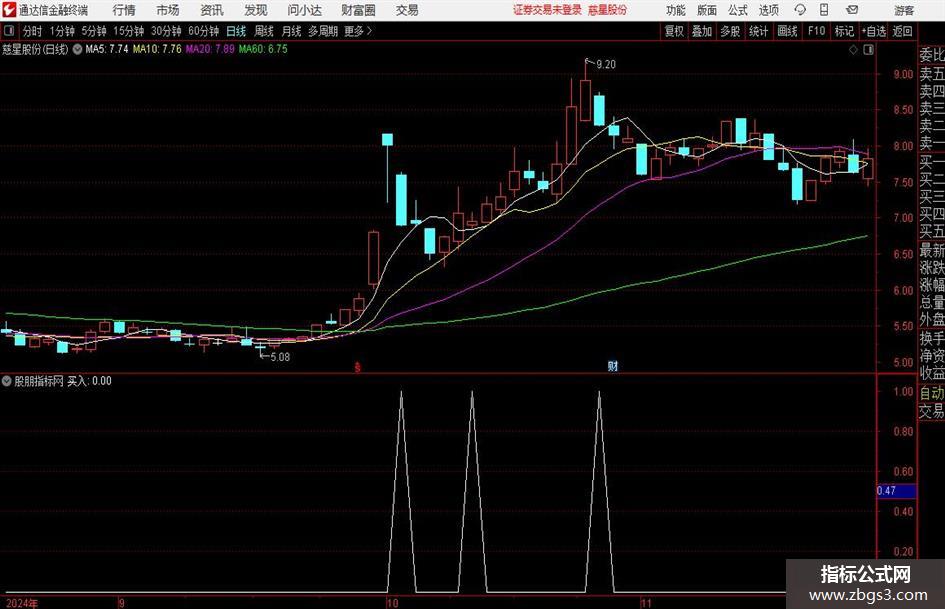
Task: Click the 10 month marker on timeline
Action: pyautogui.click(x=392, y=603)
